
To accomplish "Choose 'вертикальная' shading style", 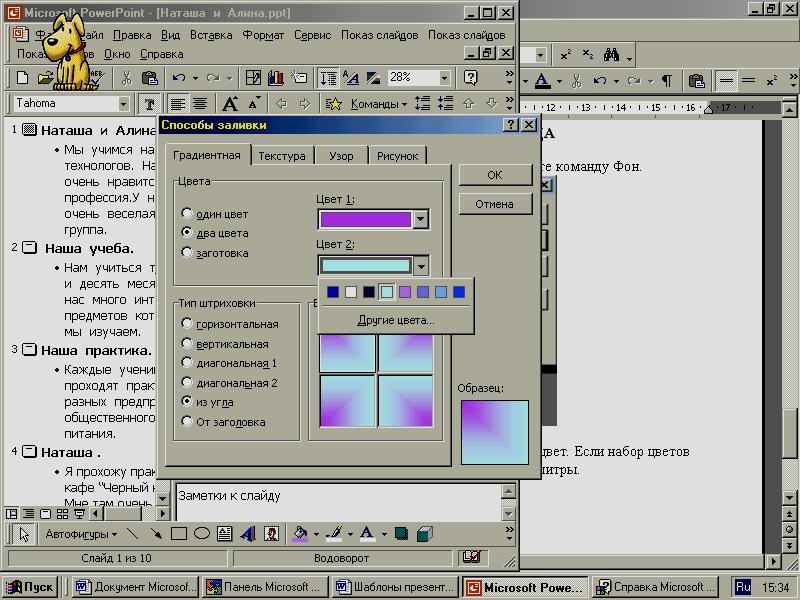I will [x=187, y=343].
